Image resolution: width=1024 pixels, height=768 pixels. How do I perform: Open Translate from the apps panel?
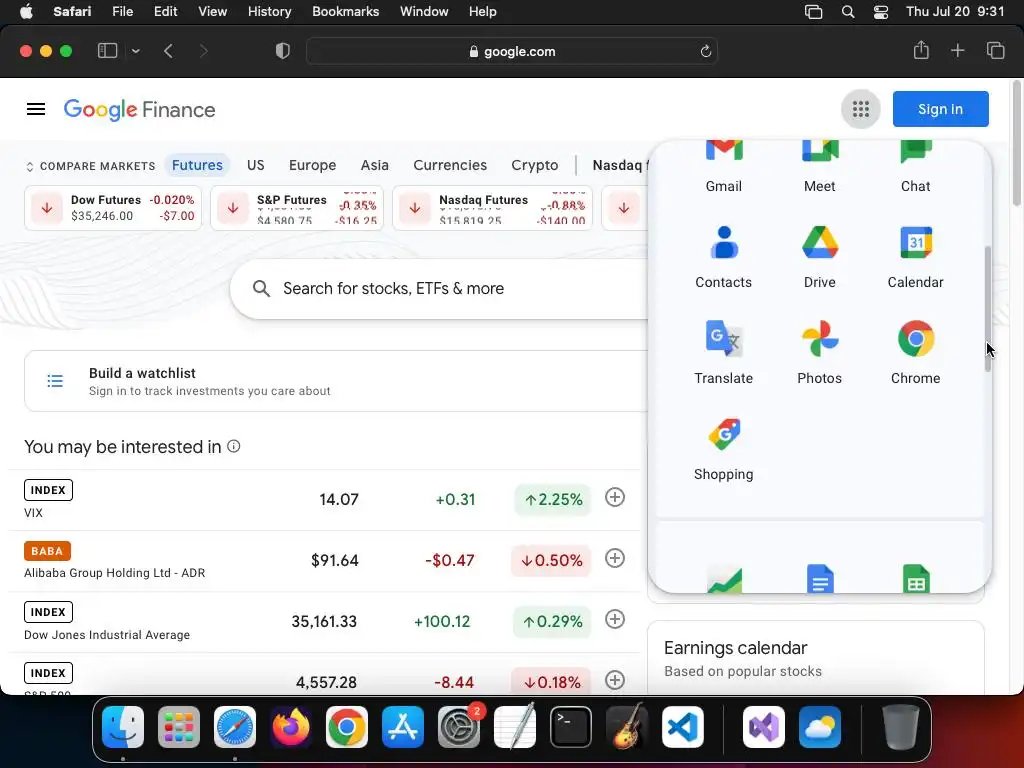724,353
